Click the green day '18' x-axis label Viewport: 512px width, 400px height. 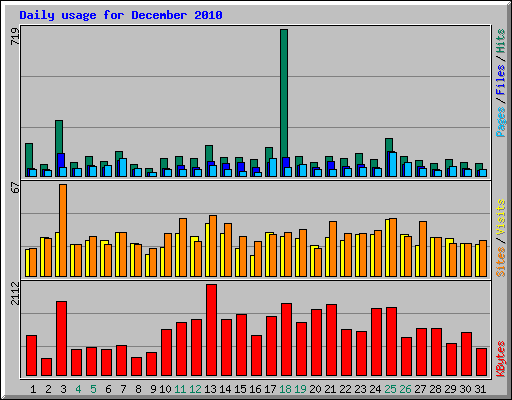(x=285, y=389)
